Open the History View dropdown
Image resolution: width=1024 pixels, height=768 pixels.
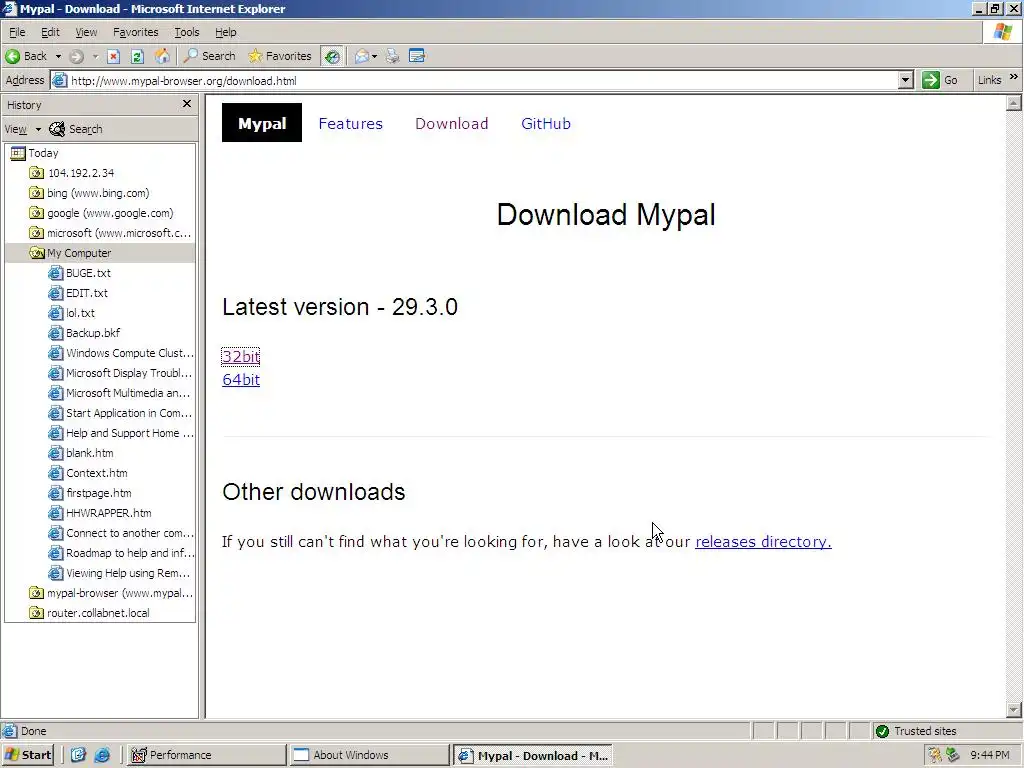[23, 129]
